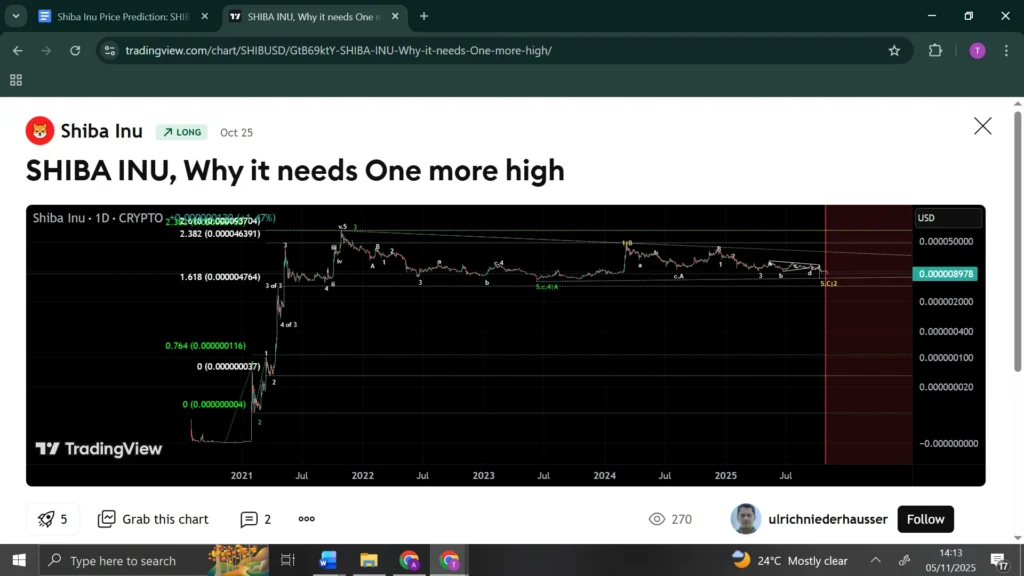
Task: Click the browser profile avatar icon
Action: click(x=977, y=50)
